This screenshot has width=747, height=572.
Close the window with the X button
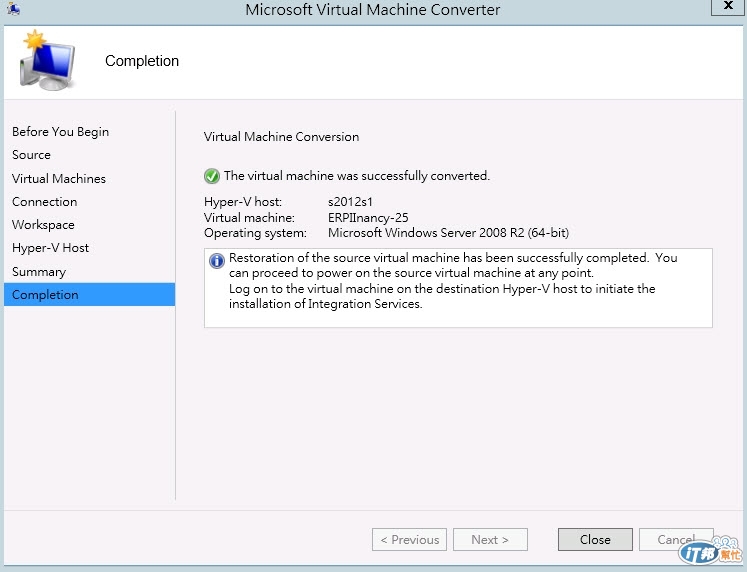coord(727,6)
